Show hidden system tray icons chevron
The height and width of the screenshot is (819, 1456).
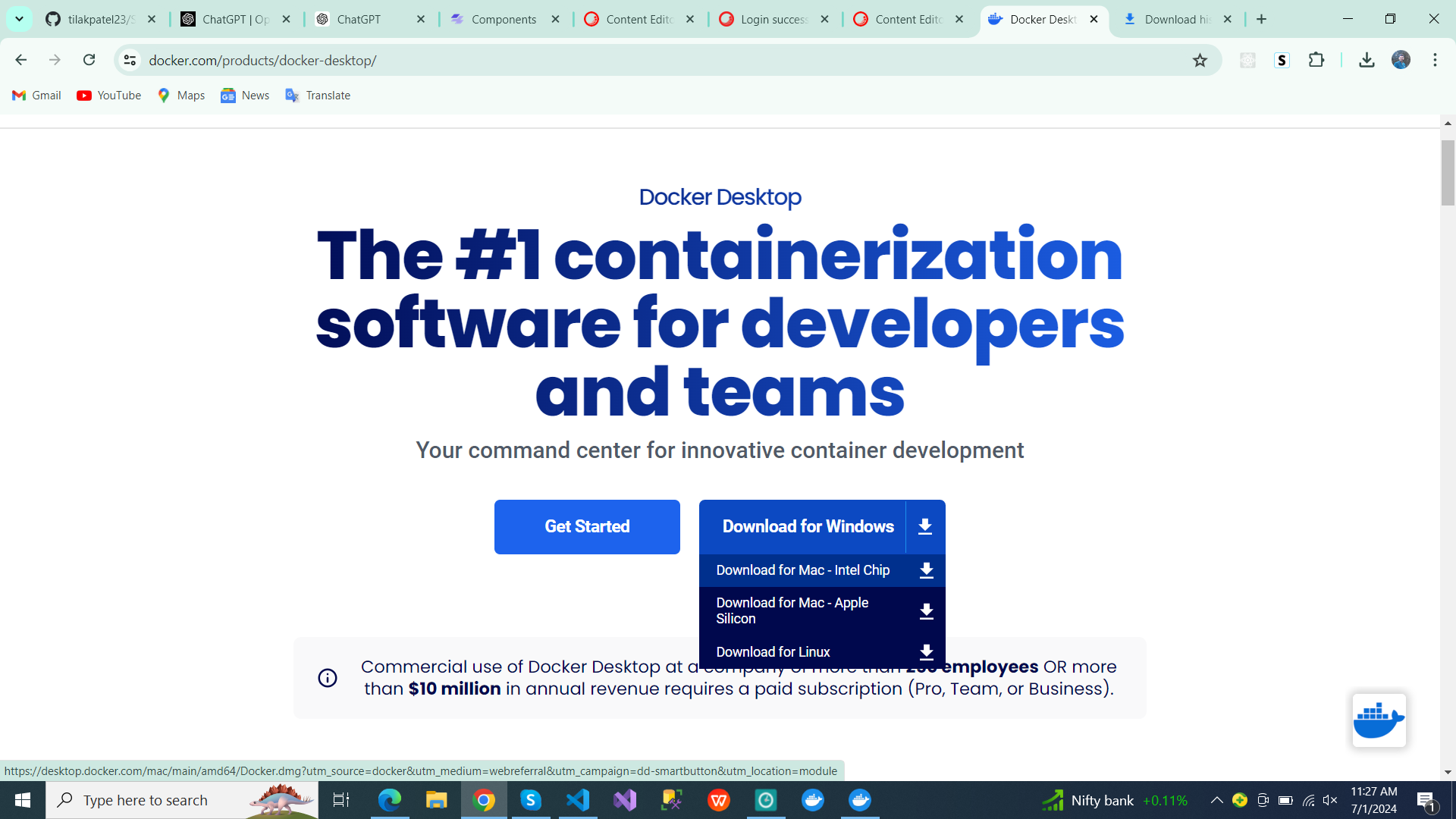1216,800
